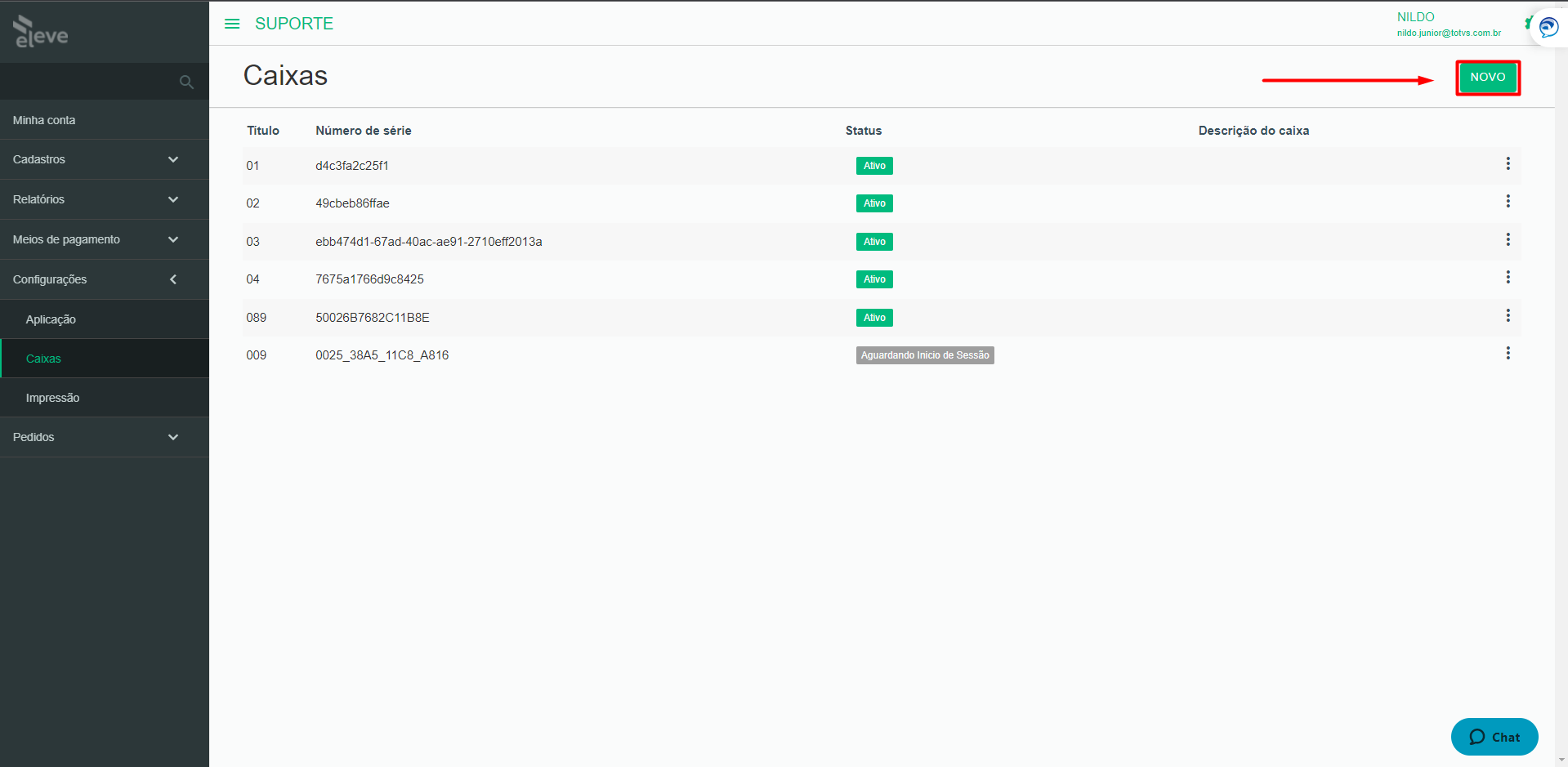
Task: Select Aplicação under Configurações
Action: click(x=105, y=319)
